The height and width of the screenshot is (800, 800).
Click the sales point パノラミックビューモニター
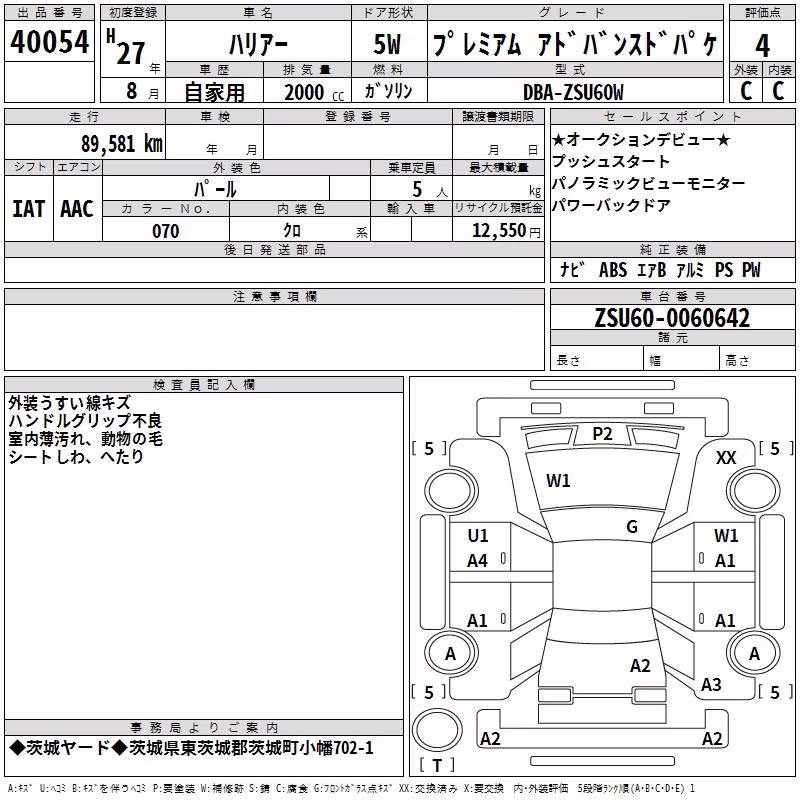[649, 183]
